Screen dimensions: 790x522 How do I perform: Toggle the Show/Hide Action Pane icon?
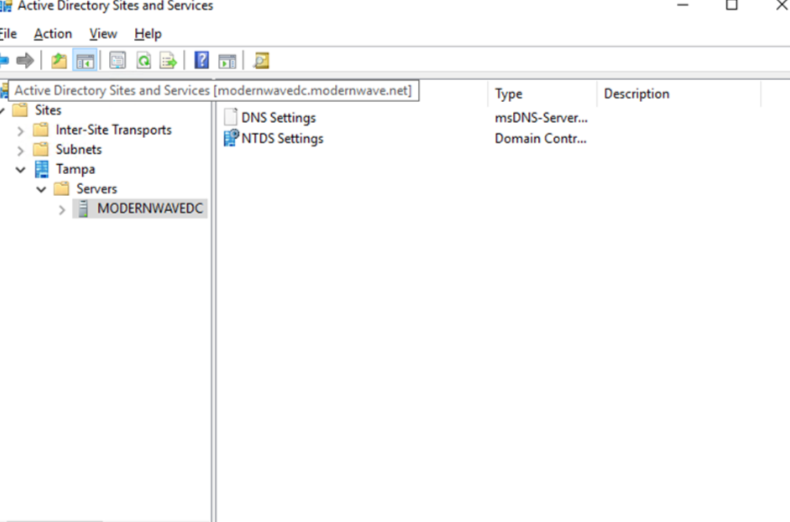pyautogui.click(x=227, y=61)
